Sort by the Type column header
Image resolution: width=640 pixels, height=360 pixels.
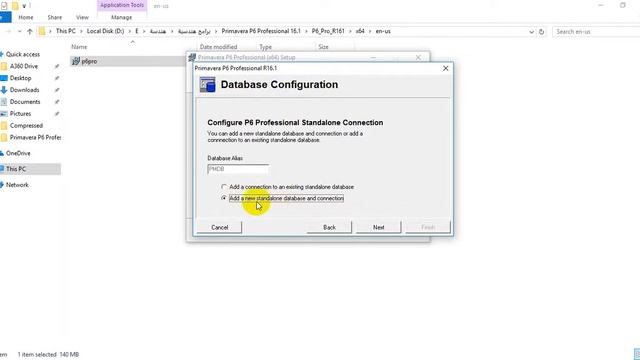tap(265, 47)
